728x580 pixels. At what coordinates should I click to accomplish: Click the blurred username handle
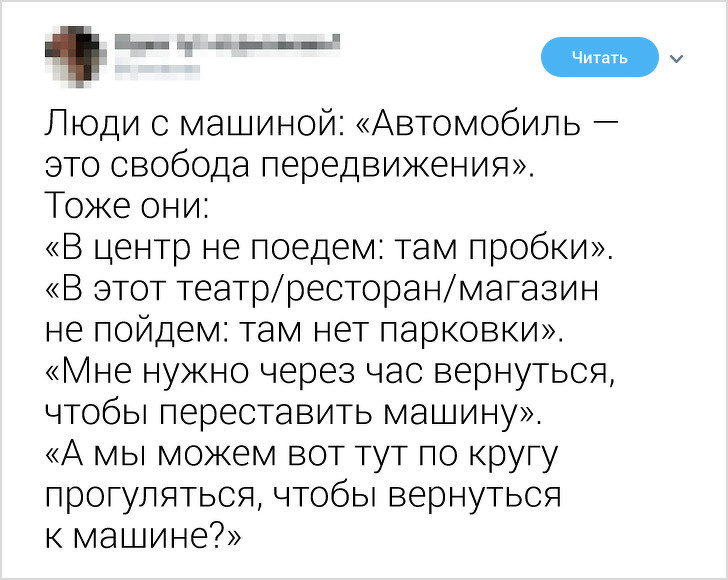[159, 70]
